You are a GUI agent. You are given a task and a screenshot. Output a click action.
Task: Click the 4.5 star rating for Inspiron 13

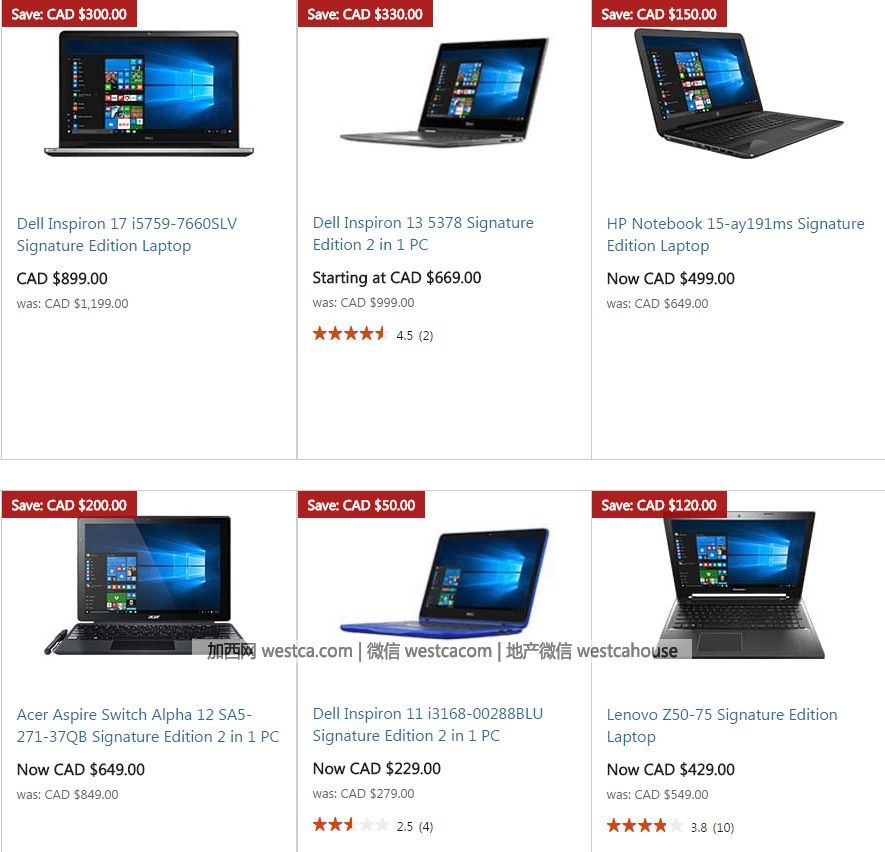point(373,335)
